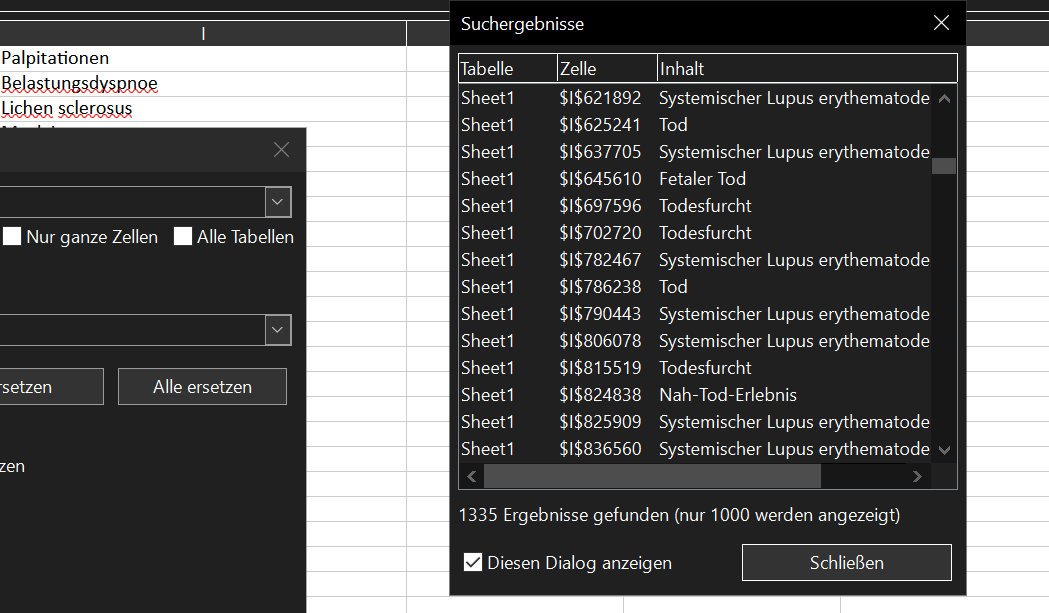Click the horizontal scrollbar thumb in results
Viewport: 1049px width, 613px height.
(x=651, y=477)
